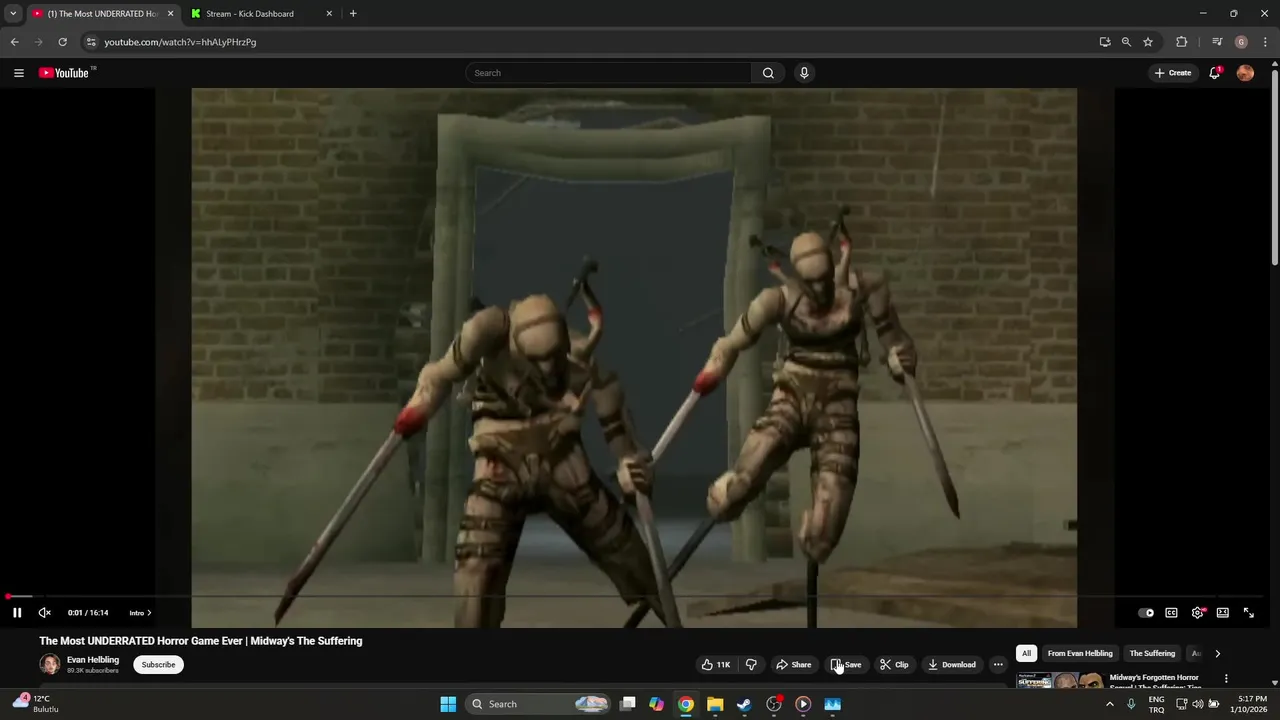This screenshot has width=1280, height=720.
Task: Open the weather widget showing 12°C
Action: [x=37, y=704]
